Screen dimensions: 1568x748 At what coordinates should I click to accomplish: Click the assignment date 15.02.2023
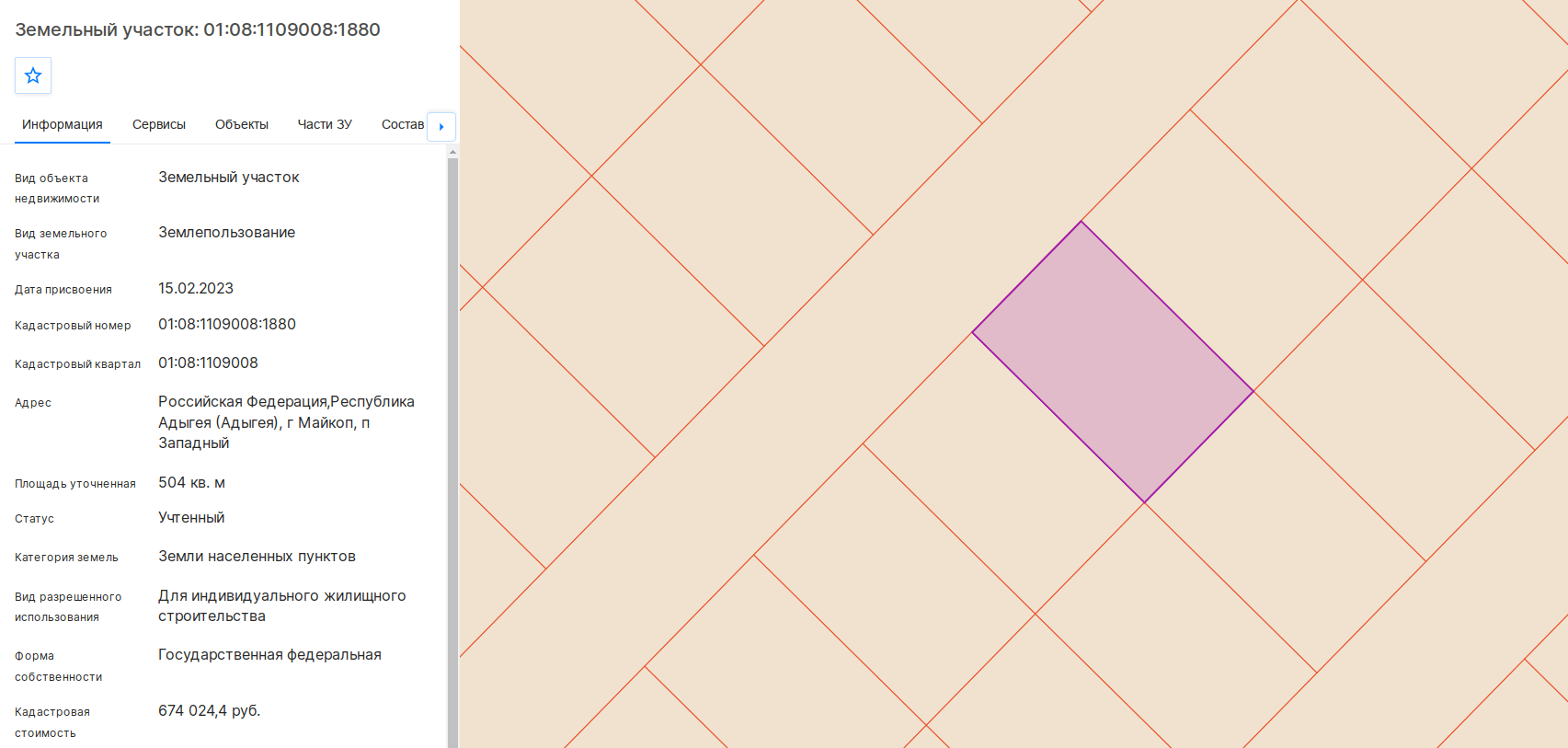coord(196,289)
